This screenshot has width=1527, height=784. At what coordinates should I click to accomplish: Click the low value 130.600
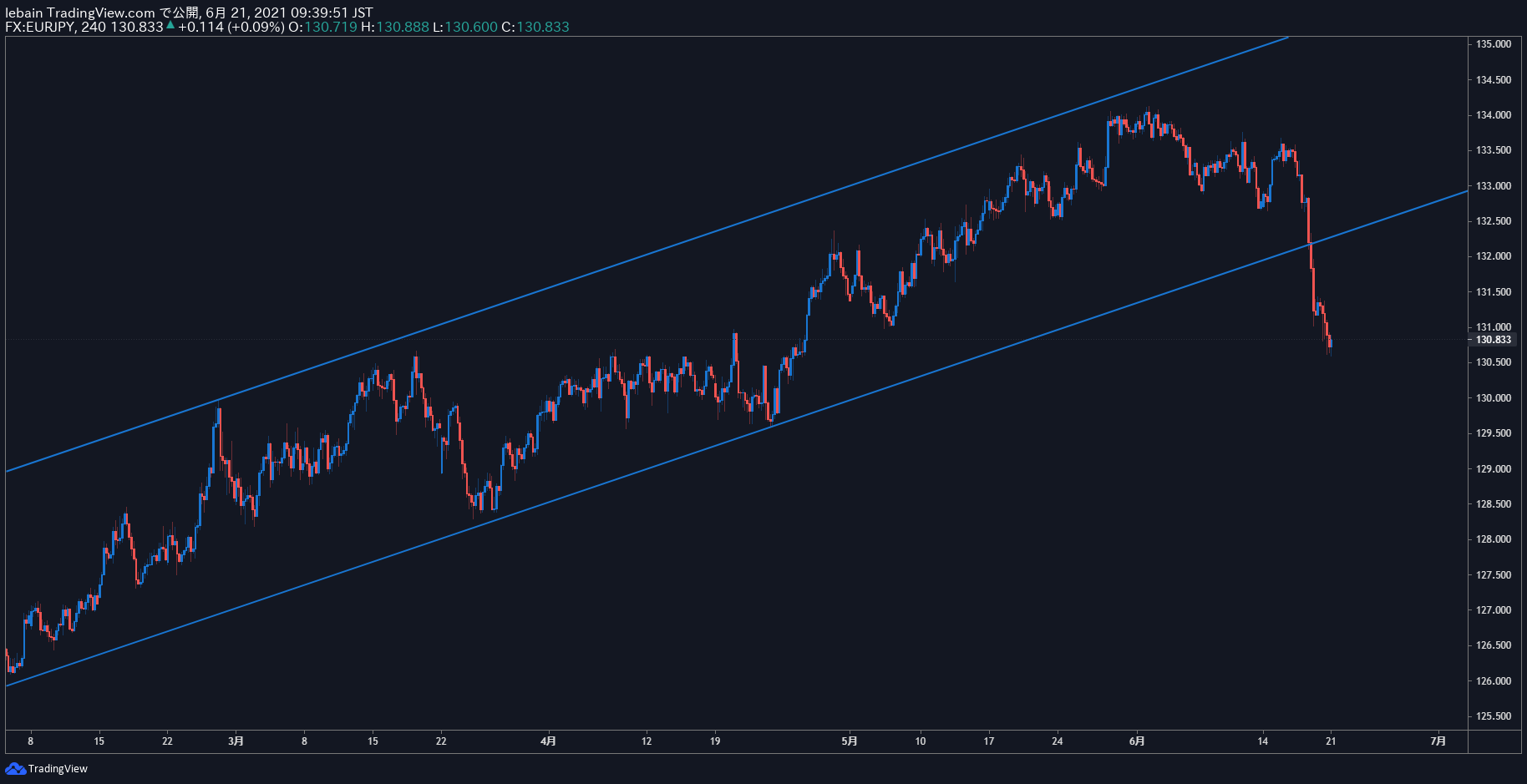tap(471, 27)
